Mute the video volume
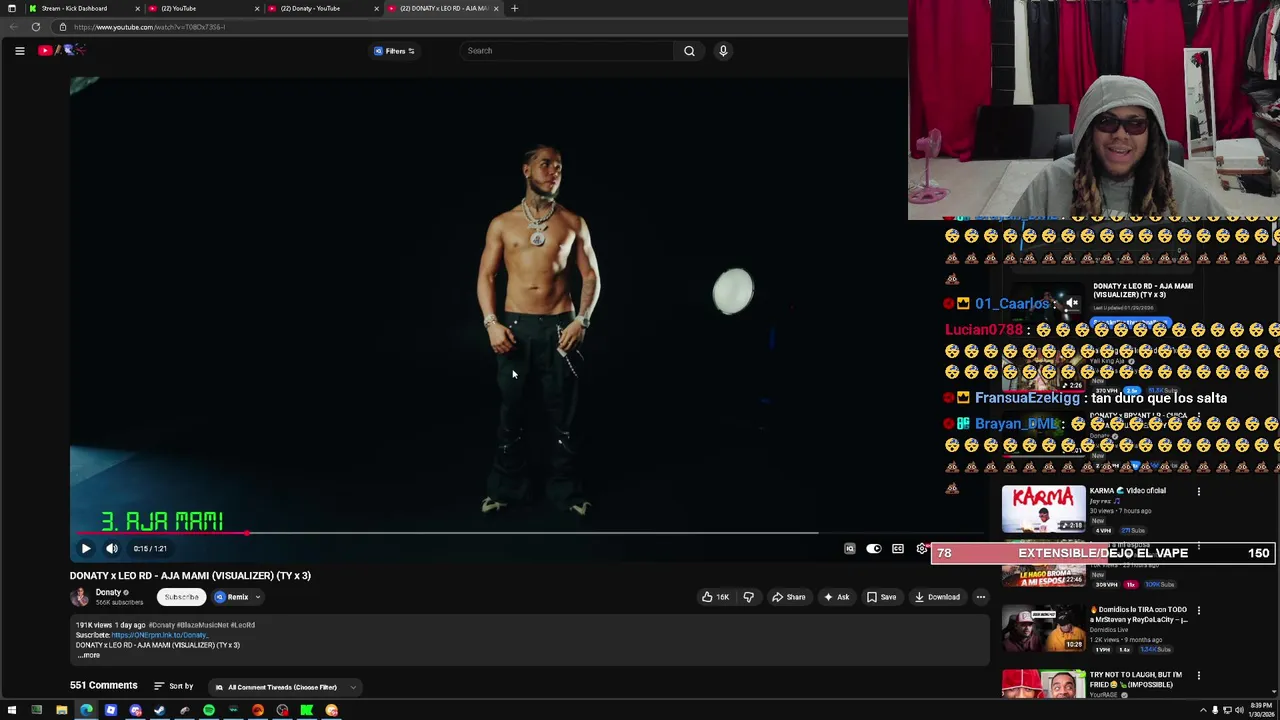The image size is (1280, 720). click(112, 548)
